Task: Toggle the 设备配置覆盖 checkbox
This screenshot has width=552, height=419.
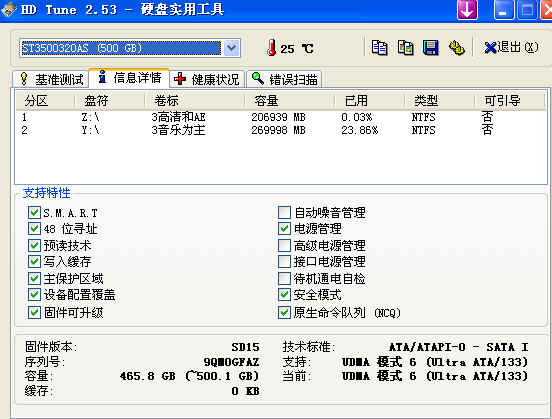Action: coord(34,295)
